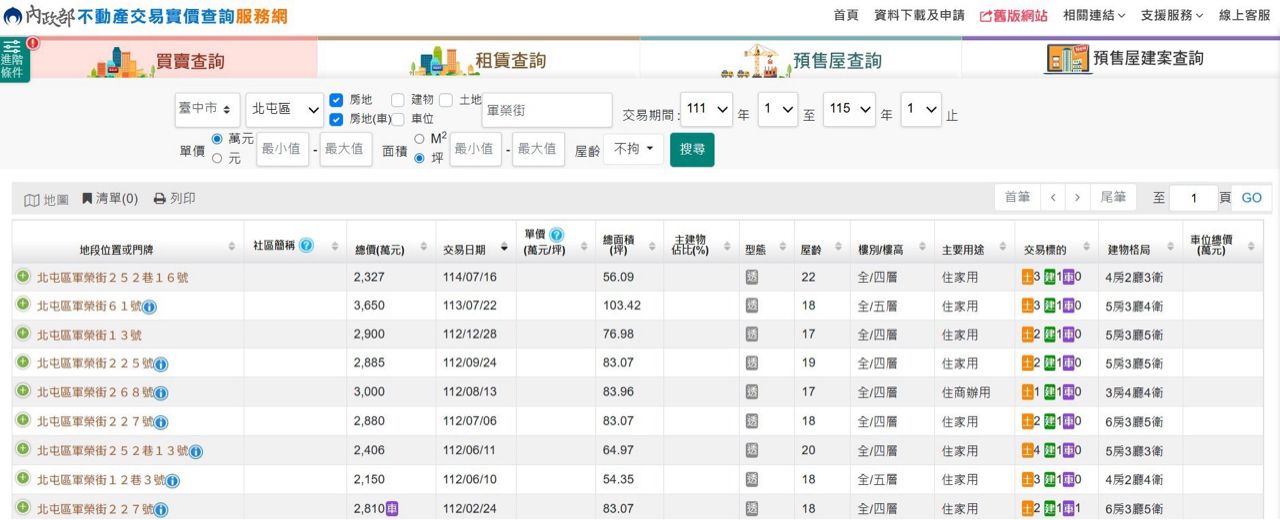Image resolution: width=1280 pixels, height=520 pixels.
Task: Click the green 搜尋 search button
Action: coord(692,149)
